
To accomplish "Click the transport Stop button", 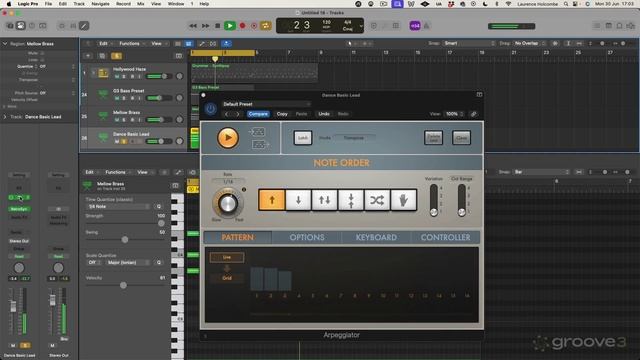I will point(218,26).
